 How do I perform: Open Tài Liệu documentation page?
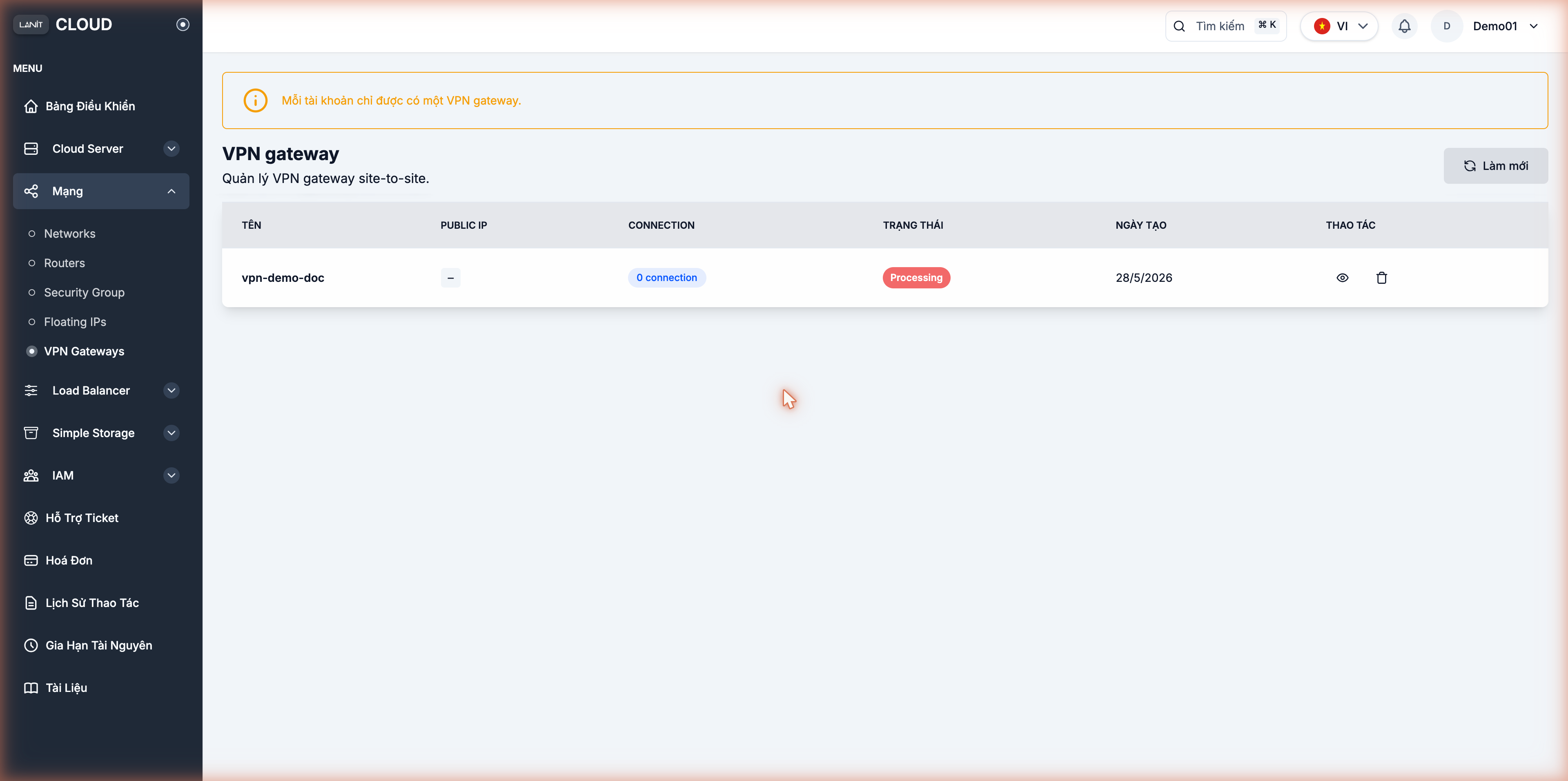tap(66, 688)
